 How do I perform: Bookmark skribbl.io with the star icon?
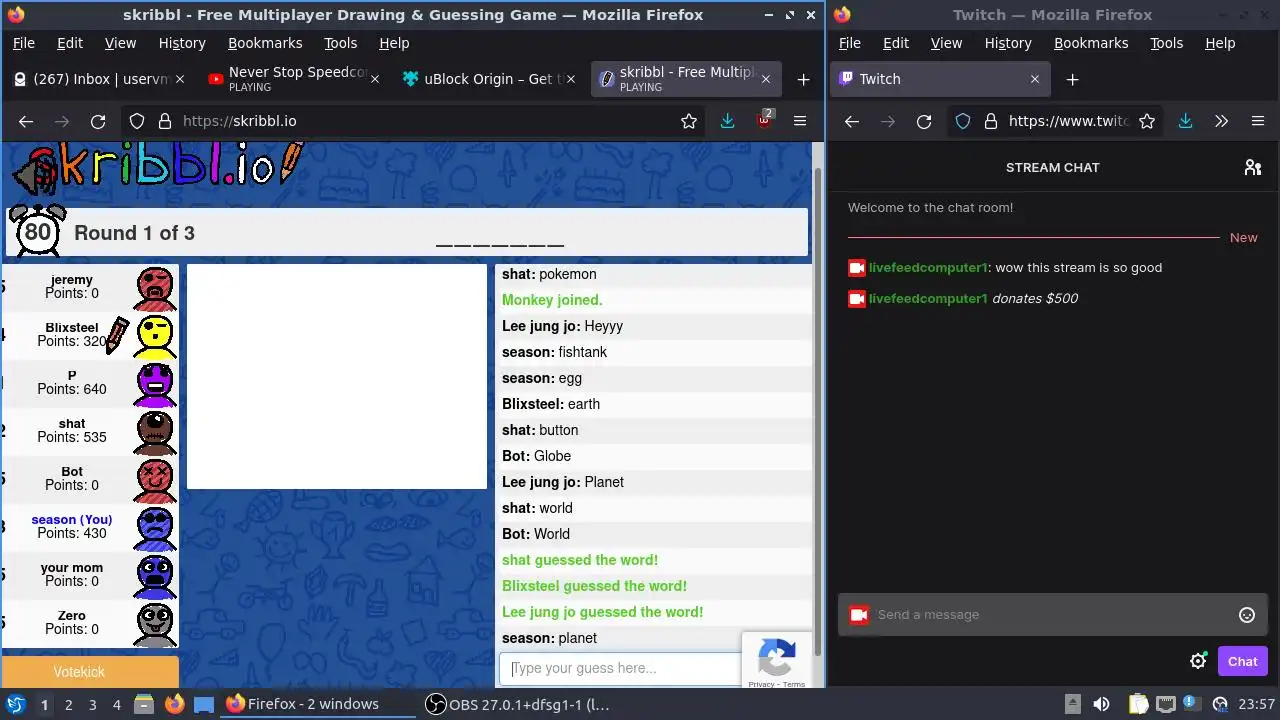pyautogui.click(x=689, y=121)
